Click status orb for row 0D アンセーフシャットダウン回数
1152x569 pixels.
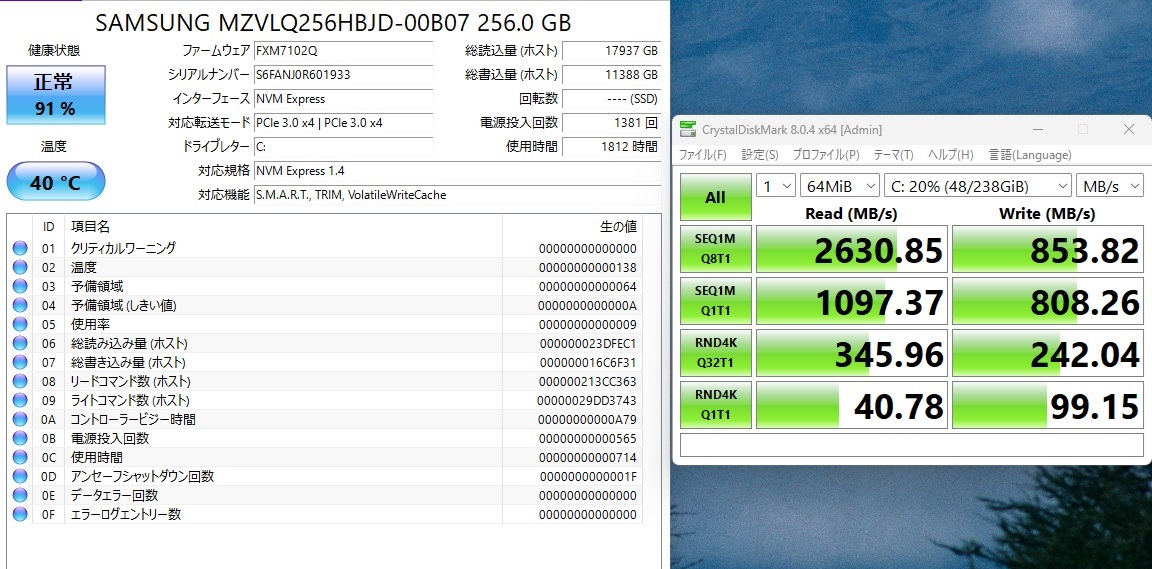(x=20, y=476)
